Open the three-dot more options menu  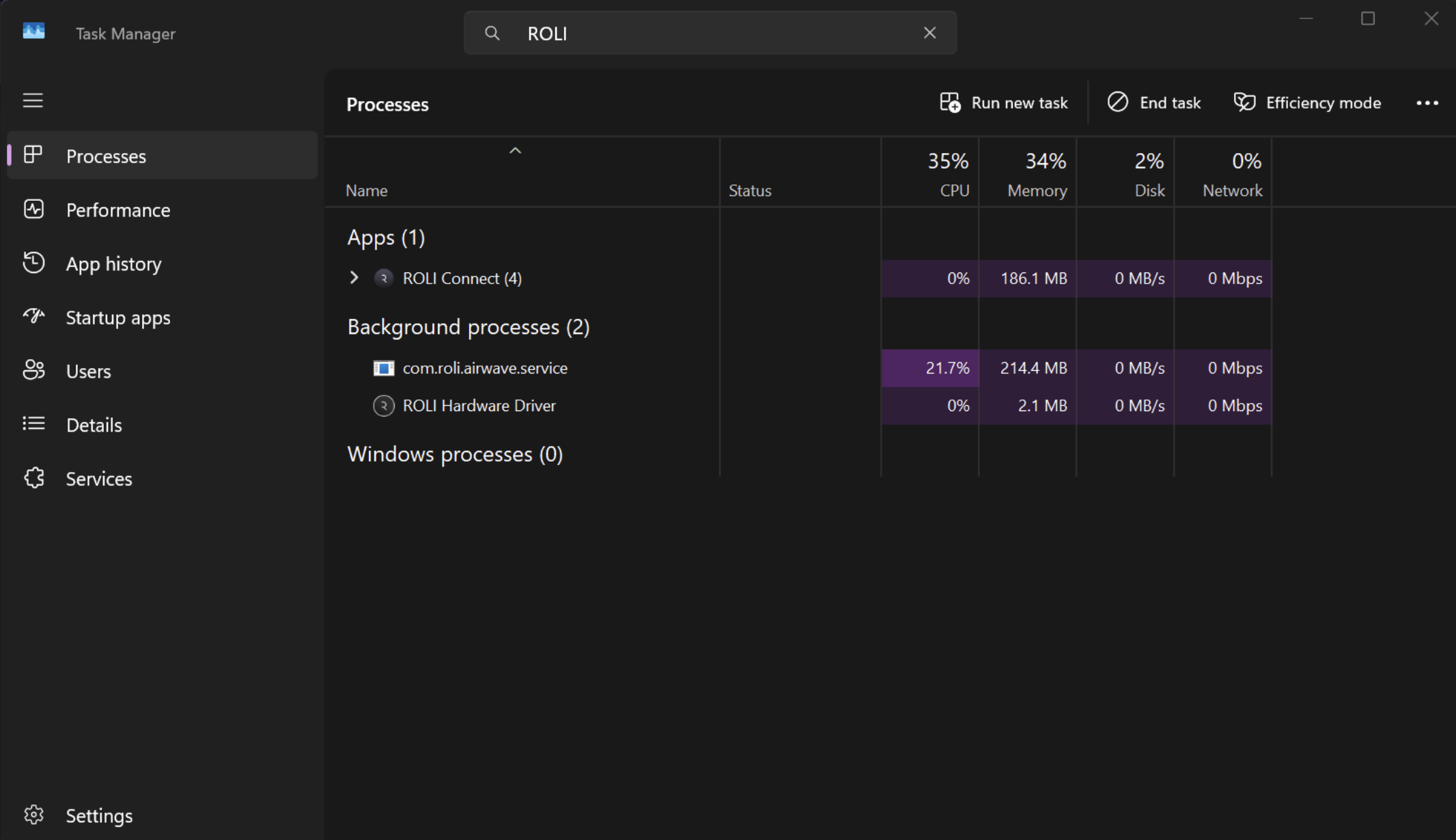pos(1427,103)
